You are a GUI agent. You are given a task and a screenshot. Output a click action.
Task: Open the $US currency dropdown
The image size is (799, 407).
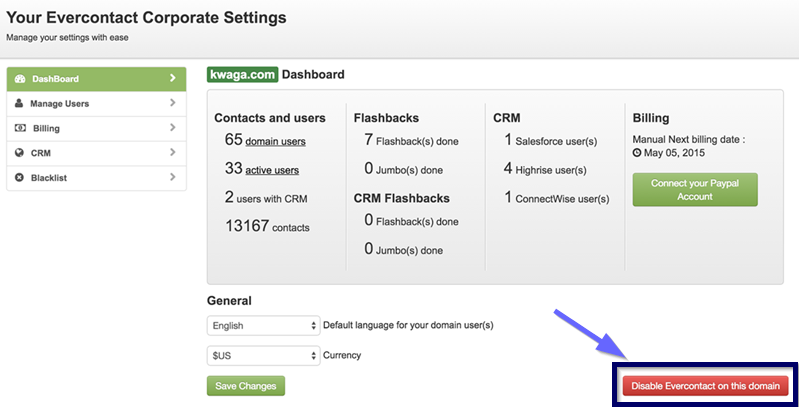point(263,356)
